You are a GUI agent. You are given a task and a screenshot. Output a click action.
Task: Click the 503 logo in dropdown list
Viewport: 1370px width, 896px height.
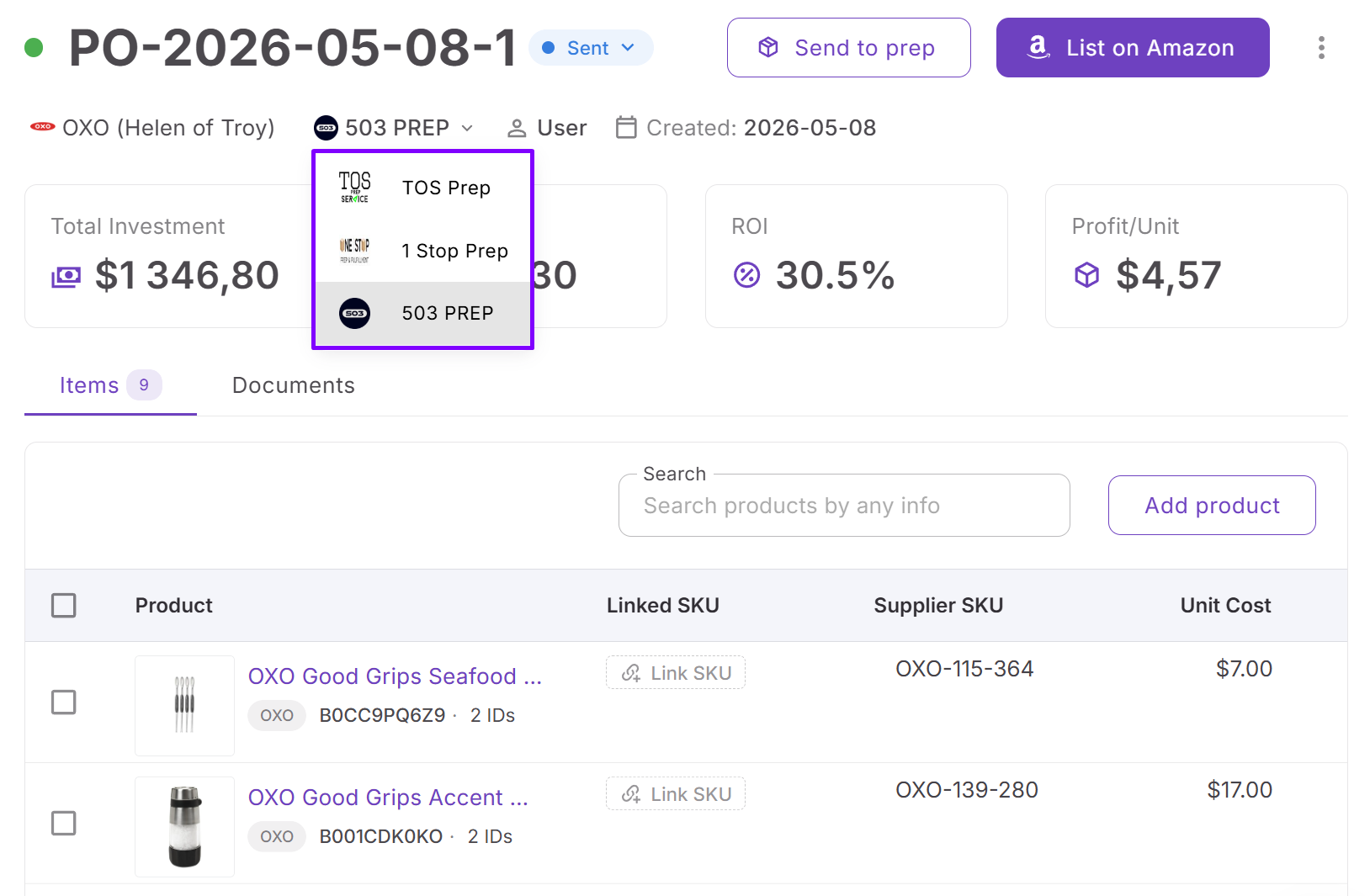(354, 313)
